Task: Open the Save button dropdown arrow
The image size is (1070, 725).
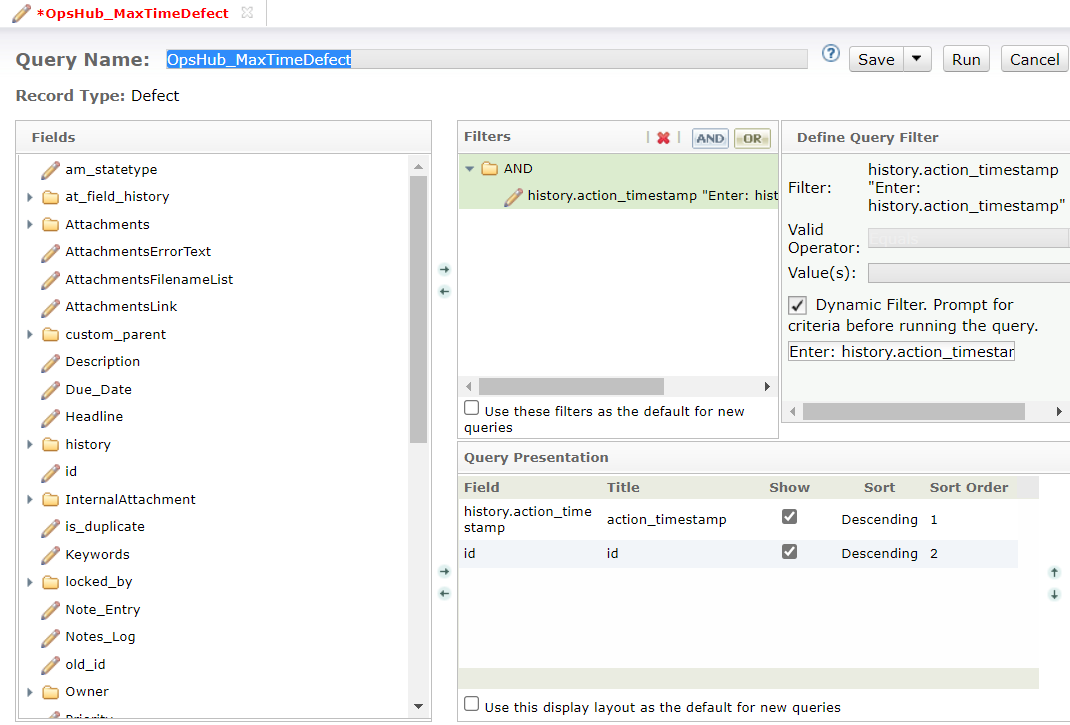Action: tap(917, 59)
